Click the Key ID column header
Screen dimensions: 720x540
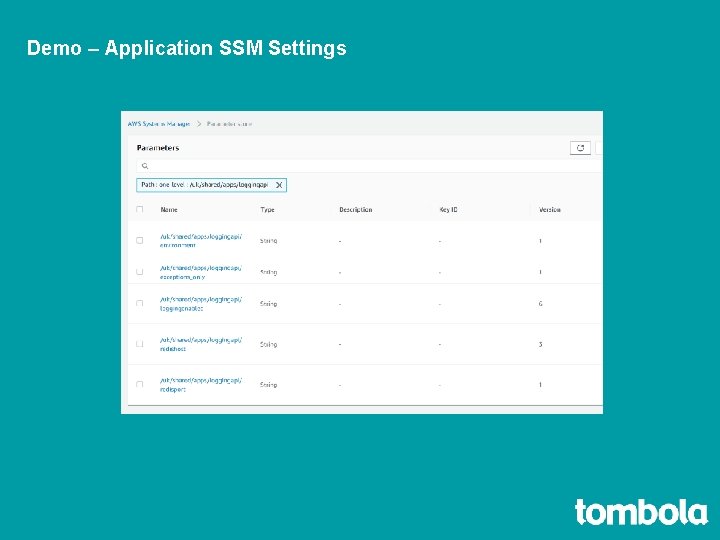click(448, 209)
